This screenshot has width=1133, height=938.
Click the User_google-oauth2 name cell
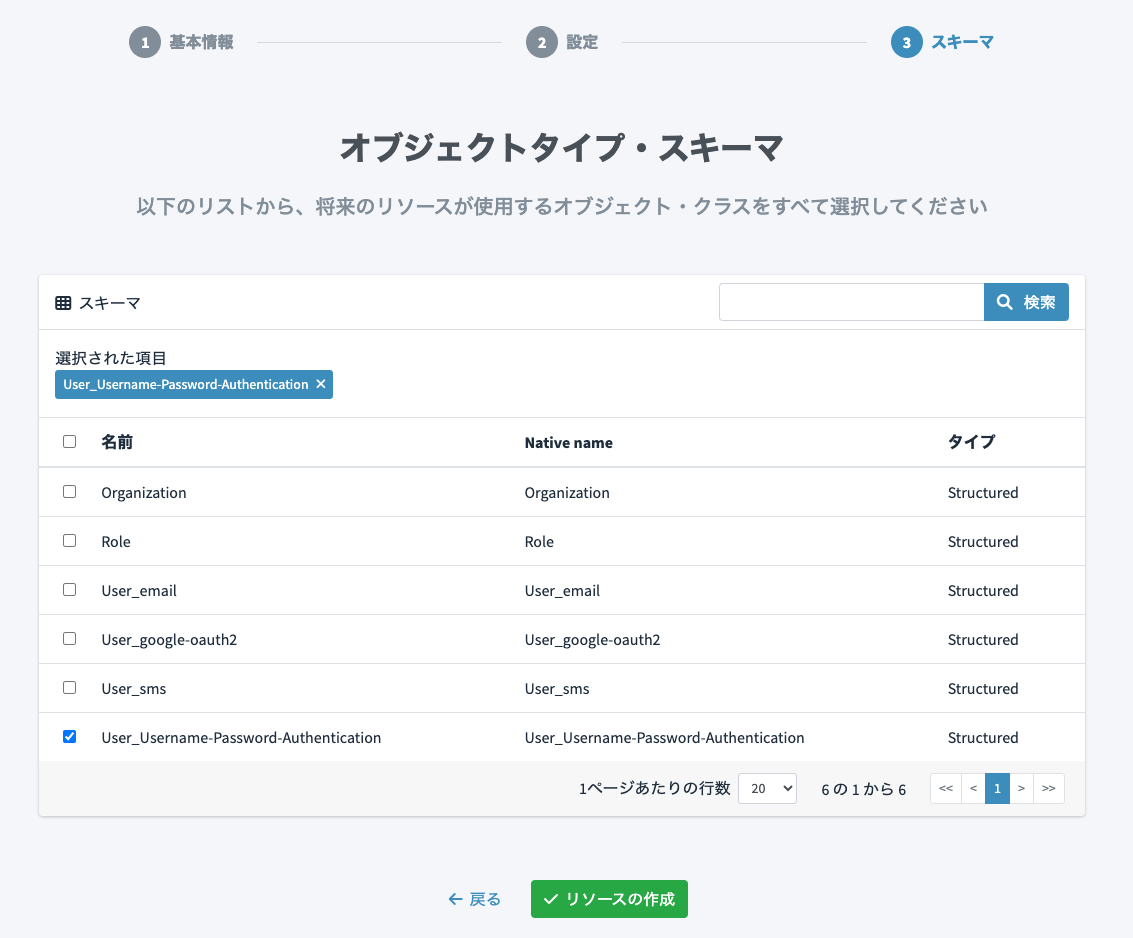[169, 640]
